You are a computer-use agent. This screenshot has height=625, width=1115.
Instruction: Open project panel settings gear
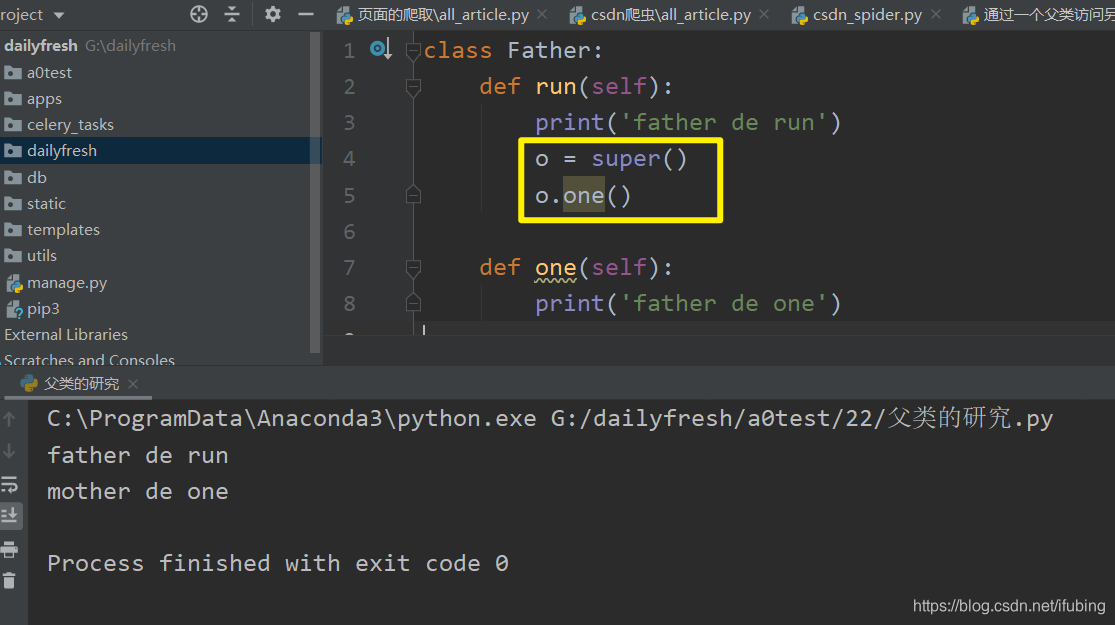272,14
